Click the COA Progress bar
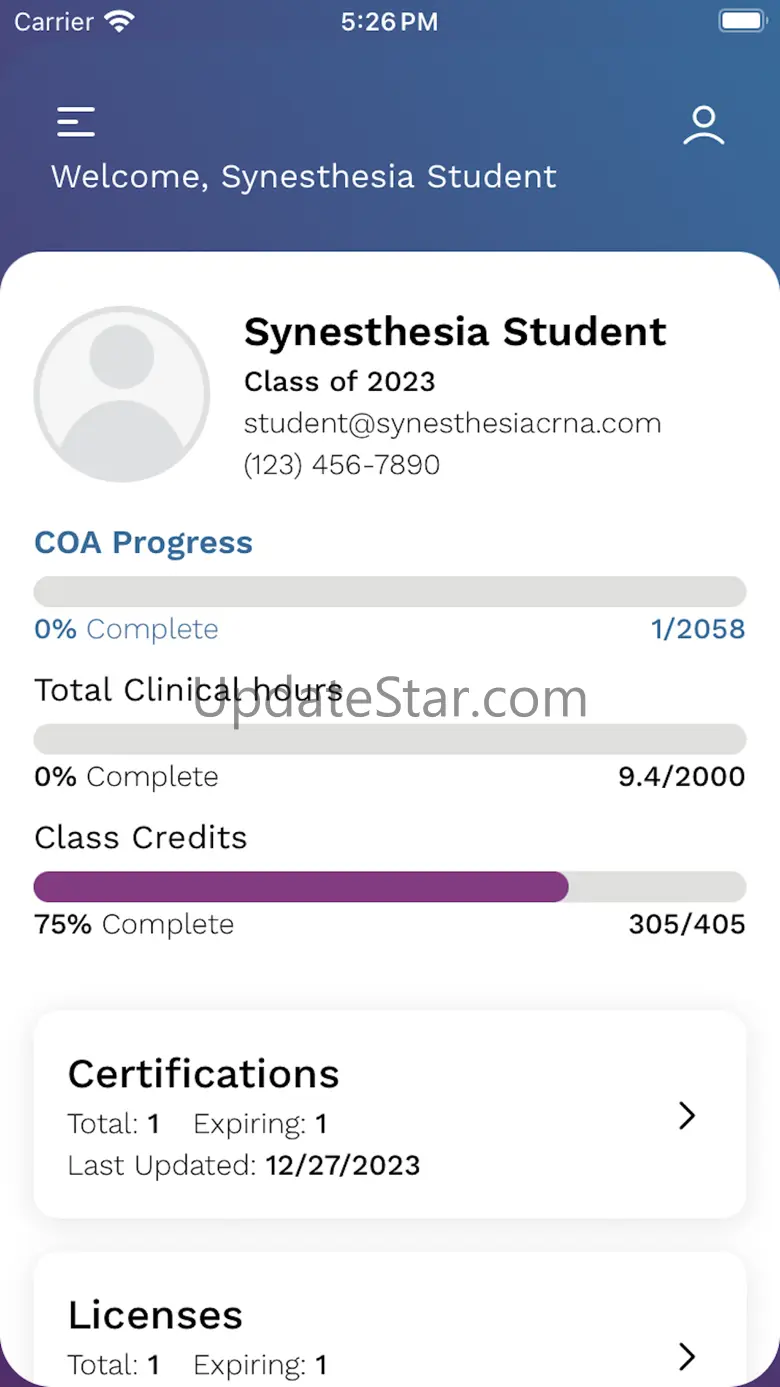The width and height of the screenshot is (780, 1387). [x=390, y=592]
